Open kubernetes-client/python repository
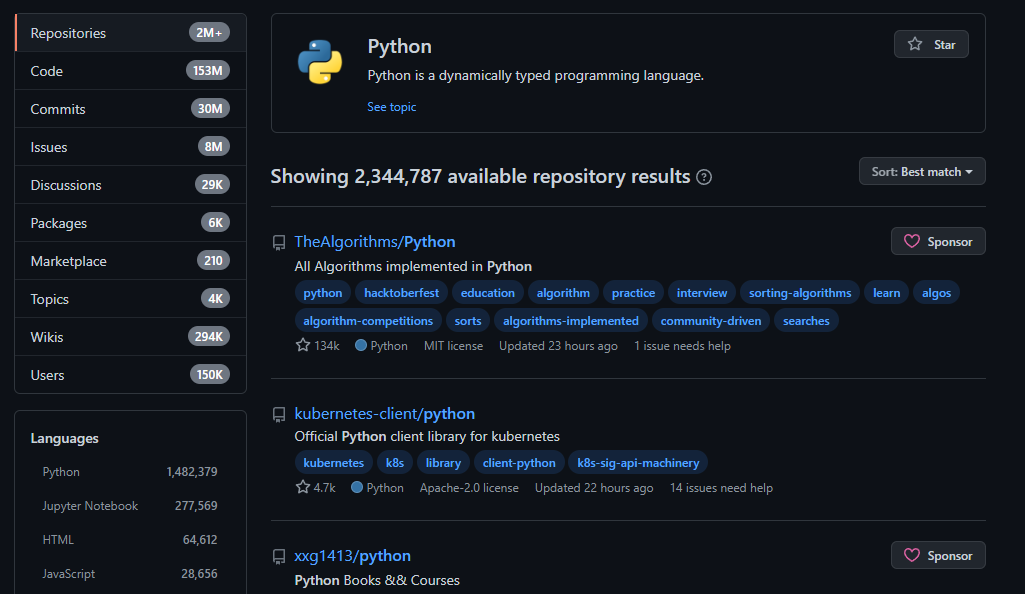Viewport: 1025px width, 594px height. point(384,414)
